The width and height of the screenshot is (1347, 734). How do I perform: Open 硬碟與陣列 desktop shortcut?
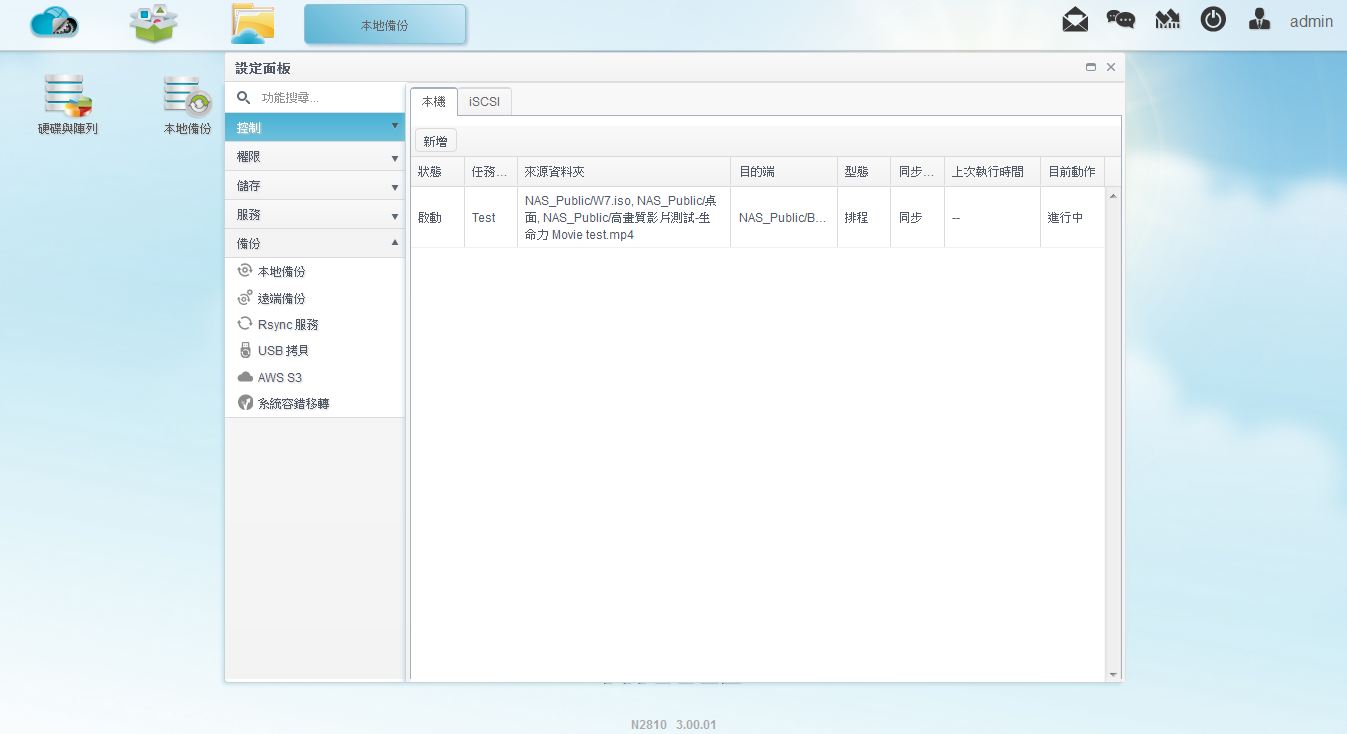68,105
